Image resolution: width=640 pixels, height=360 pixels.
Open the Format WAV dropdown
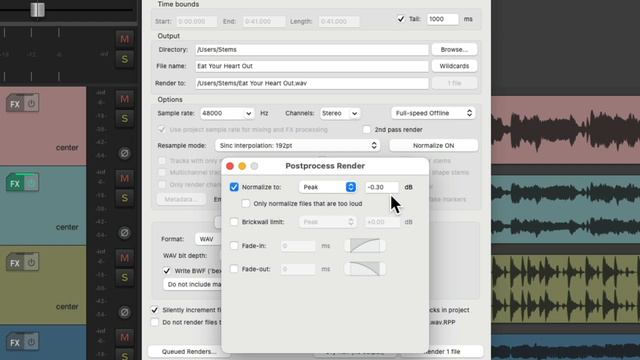tap(209, 239)
